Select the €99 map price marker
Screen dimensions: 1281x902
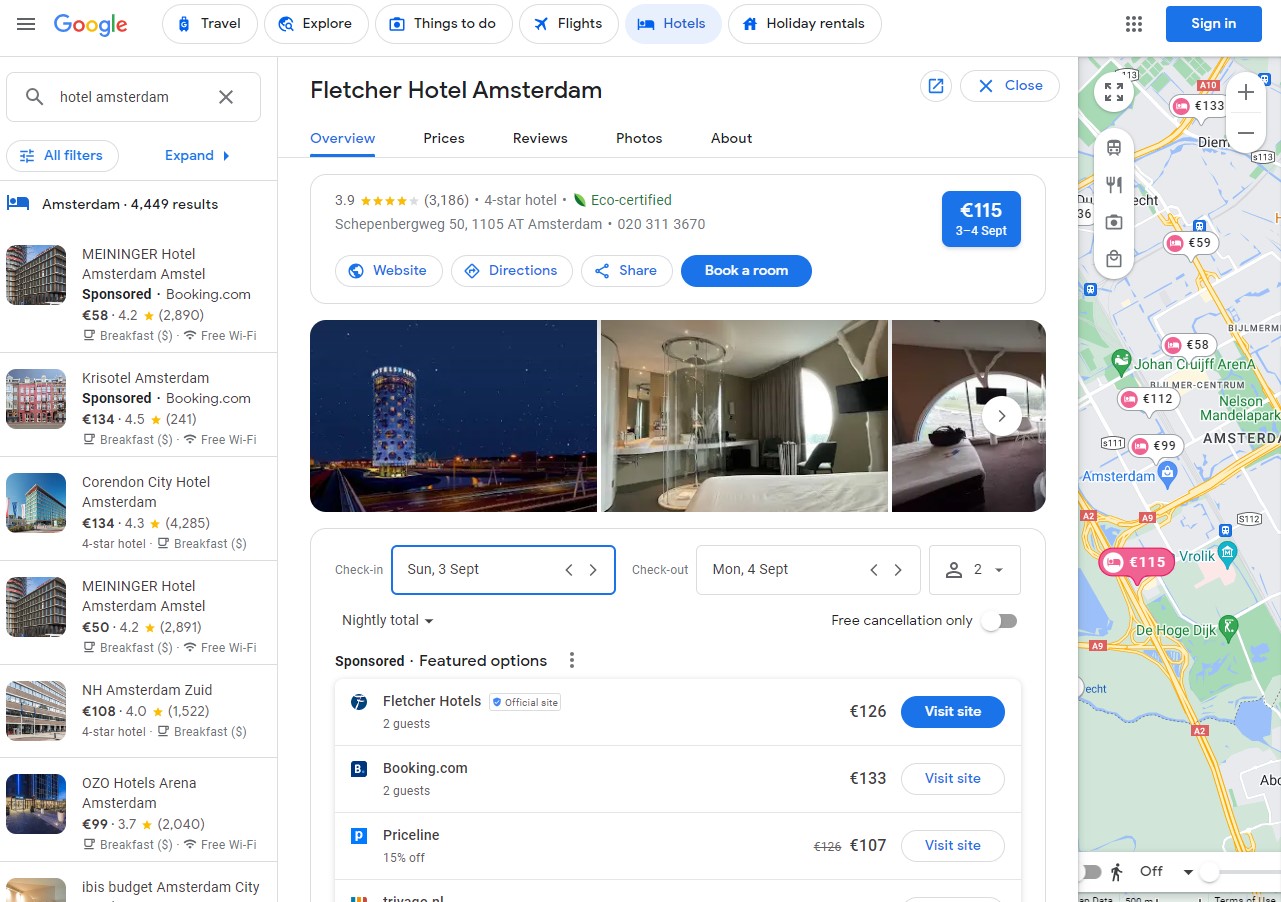(x=1154, y=445)
